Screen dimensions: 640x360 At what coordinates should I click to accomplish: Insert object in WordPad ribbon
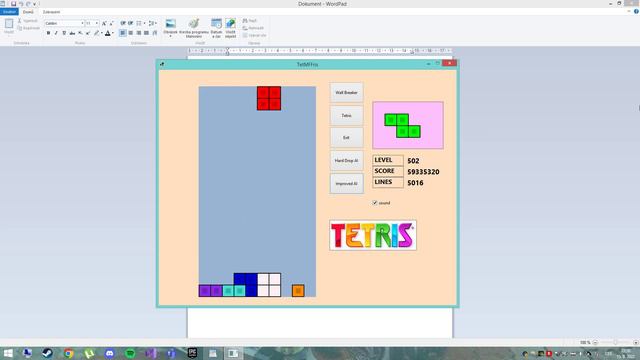[x=231, y=27]
